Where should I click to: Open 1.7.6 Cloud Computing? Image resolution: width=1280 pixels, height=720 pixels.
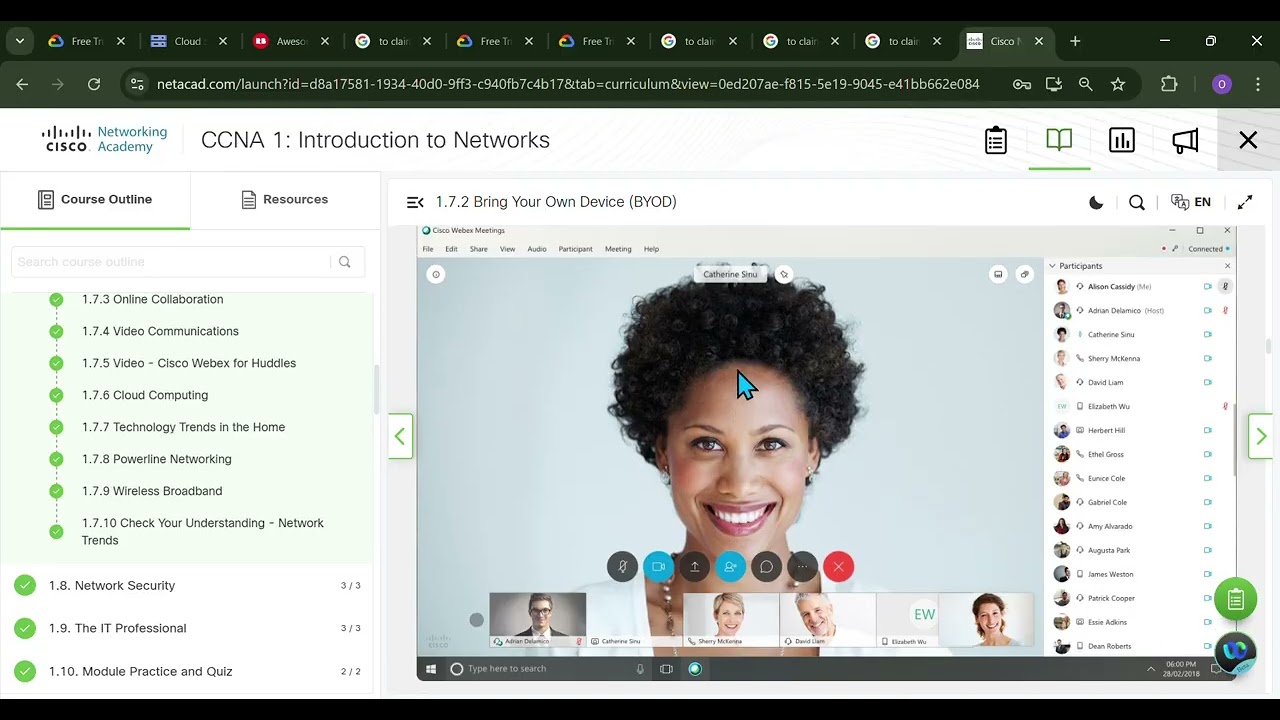[x=145, y=395]
